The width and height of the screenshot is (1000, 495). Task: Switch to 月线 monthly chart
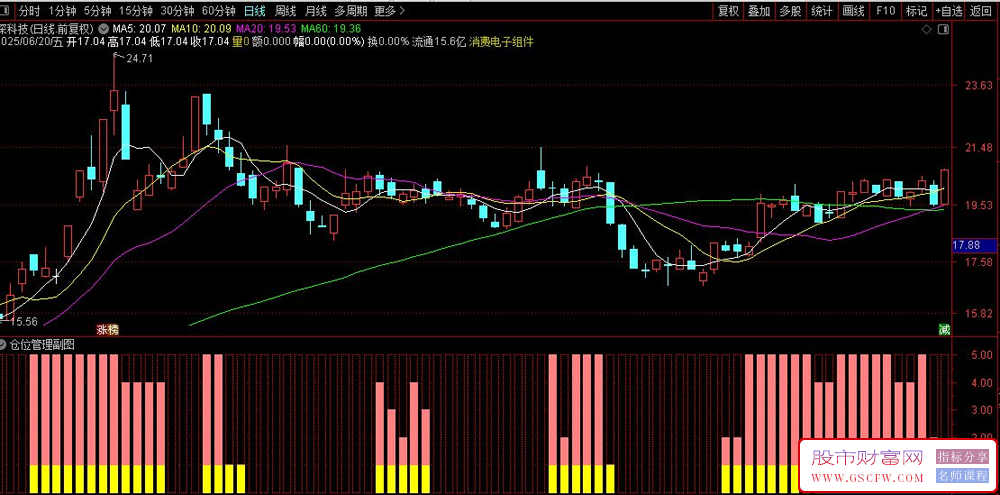pyautogui.click(x=315, y=11)
